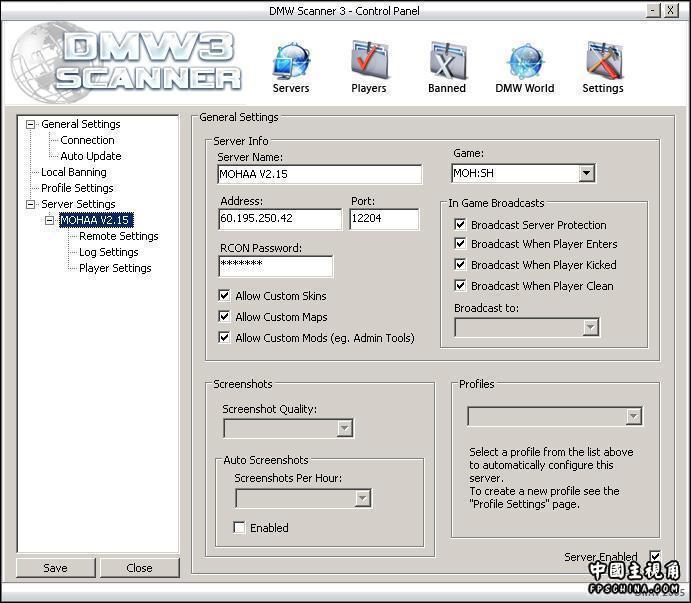
Task: Uncheck Broadcast Server Protection
Action: 460,224
